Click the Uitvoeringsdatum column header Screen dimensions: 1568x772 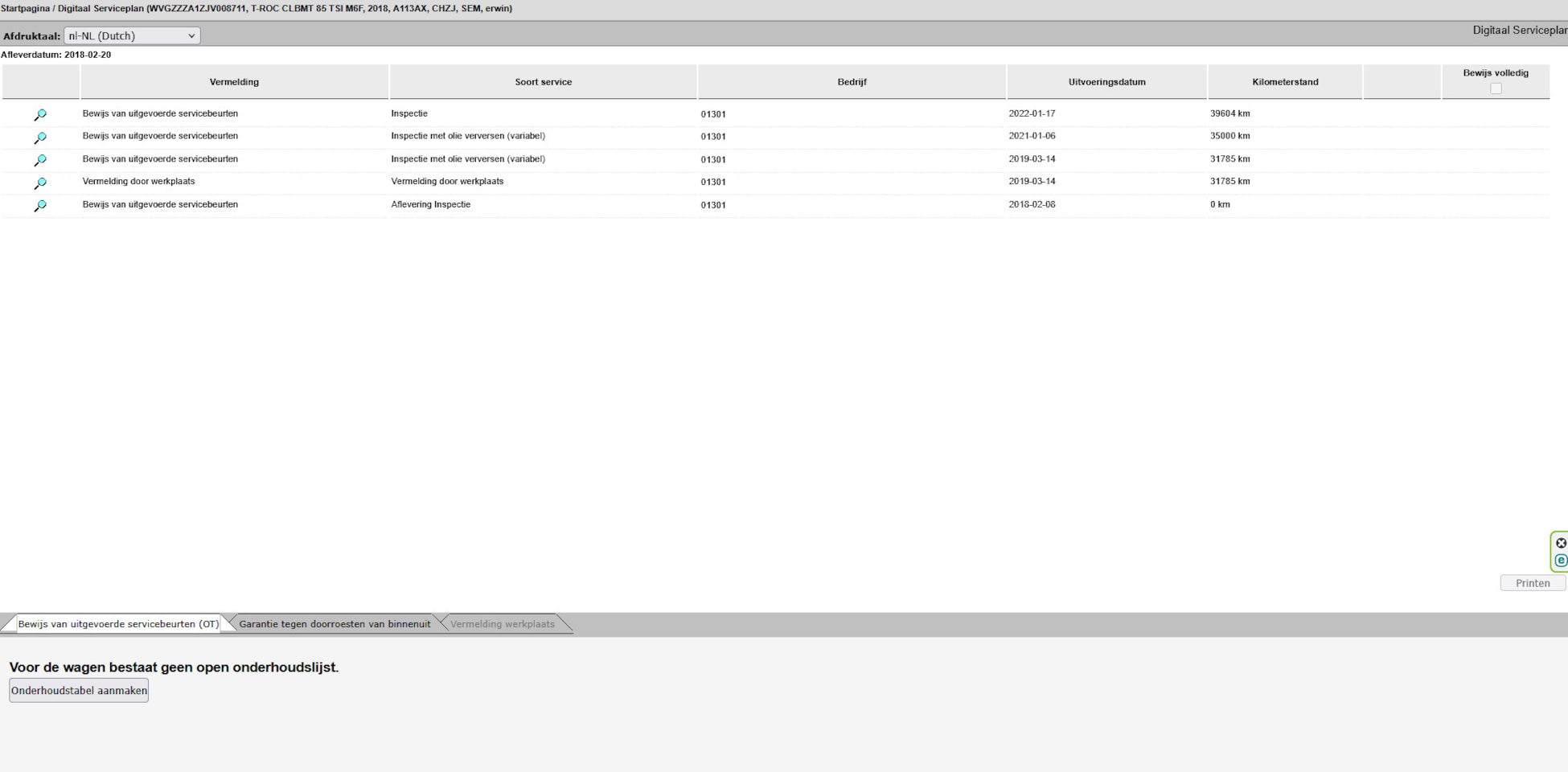pos(1106,82)
